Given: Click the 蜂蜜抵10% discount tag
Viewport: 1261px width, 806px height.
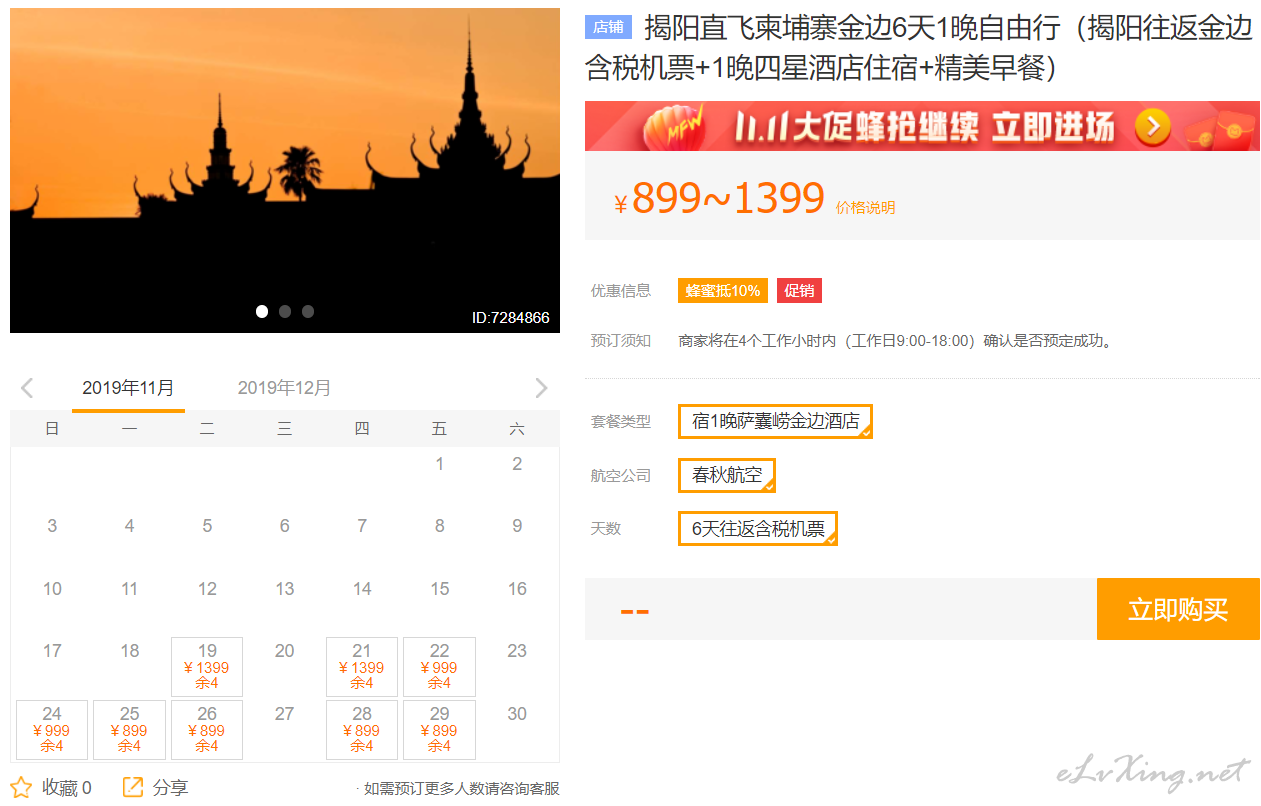Looking at the screenshot, I should 723,291.
